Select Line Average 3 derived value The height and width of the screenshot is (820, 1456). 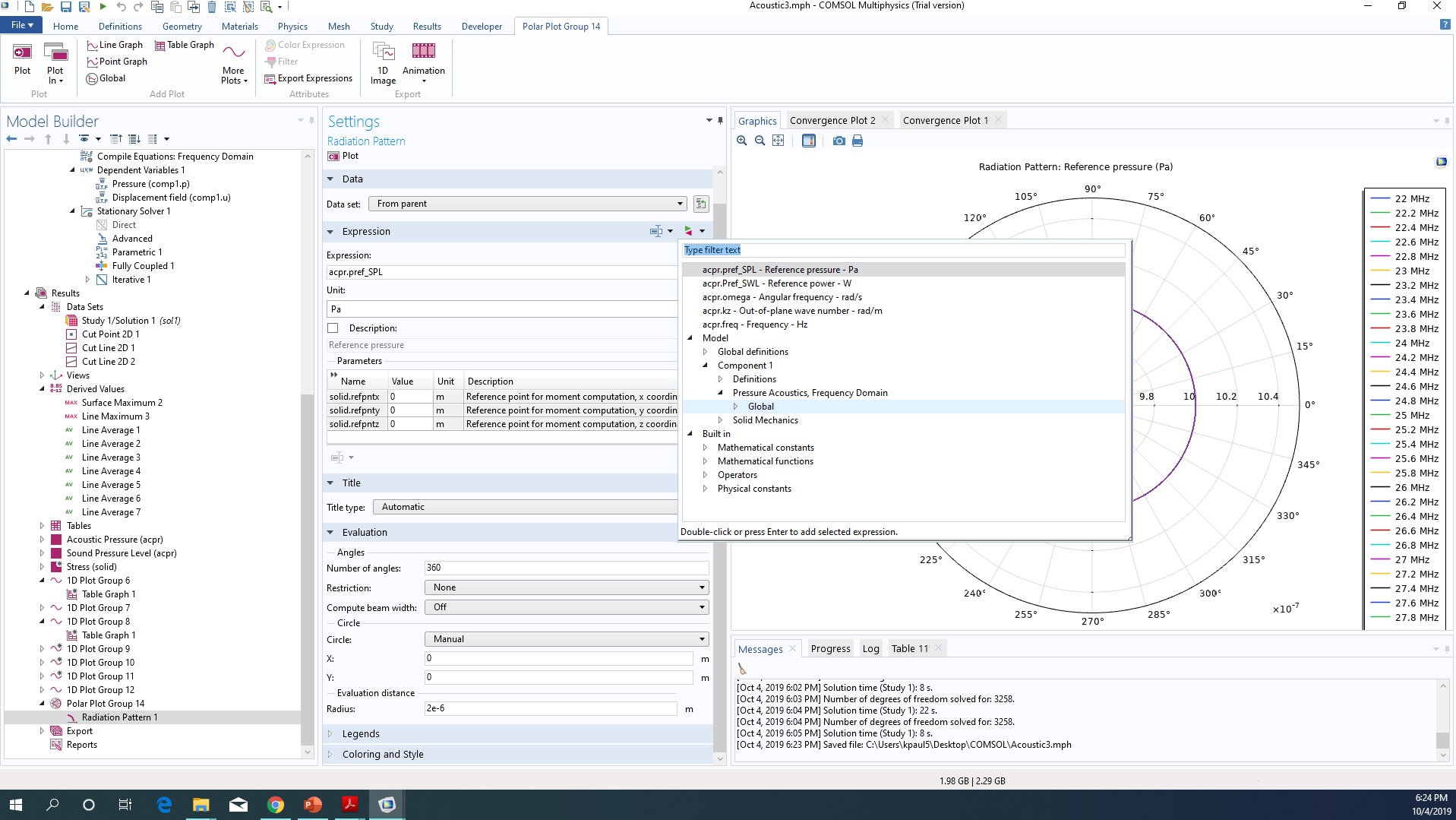point(111,457)
